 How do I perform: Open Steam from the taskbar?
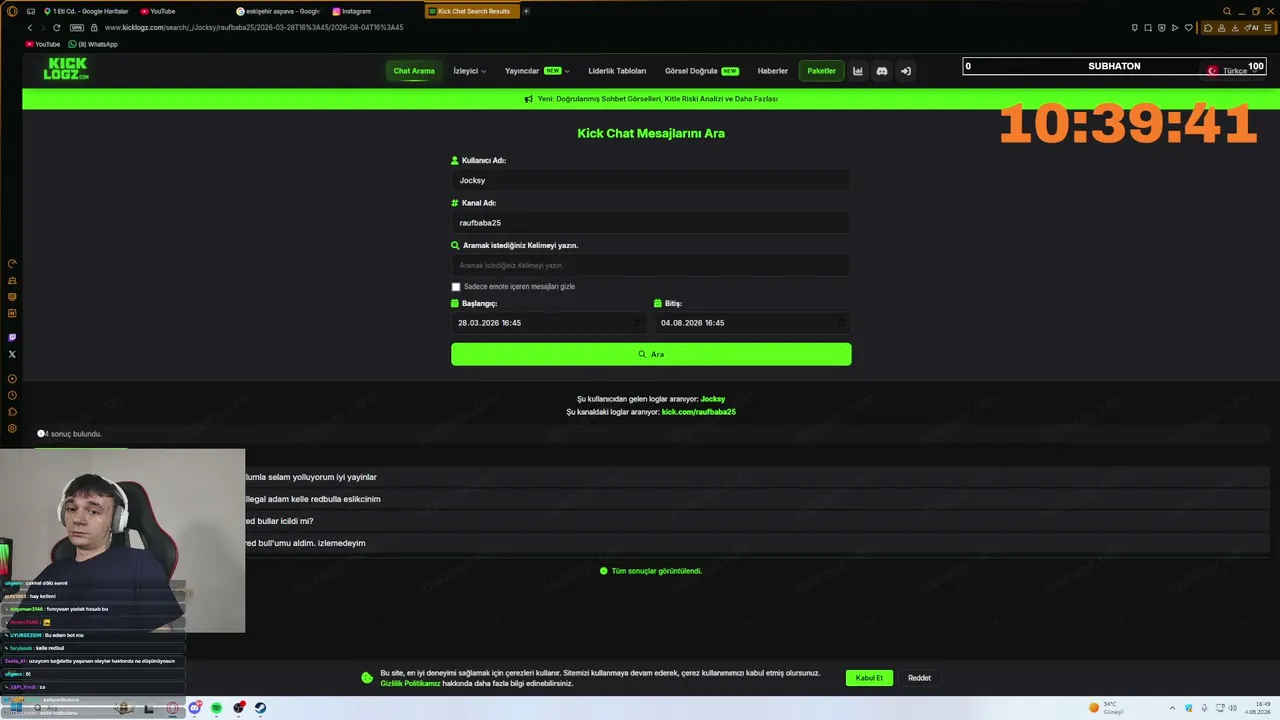[x=260, y=708]
